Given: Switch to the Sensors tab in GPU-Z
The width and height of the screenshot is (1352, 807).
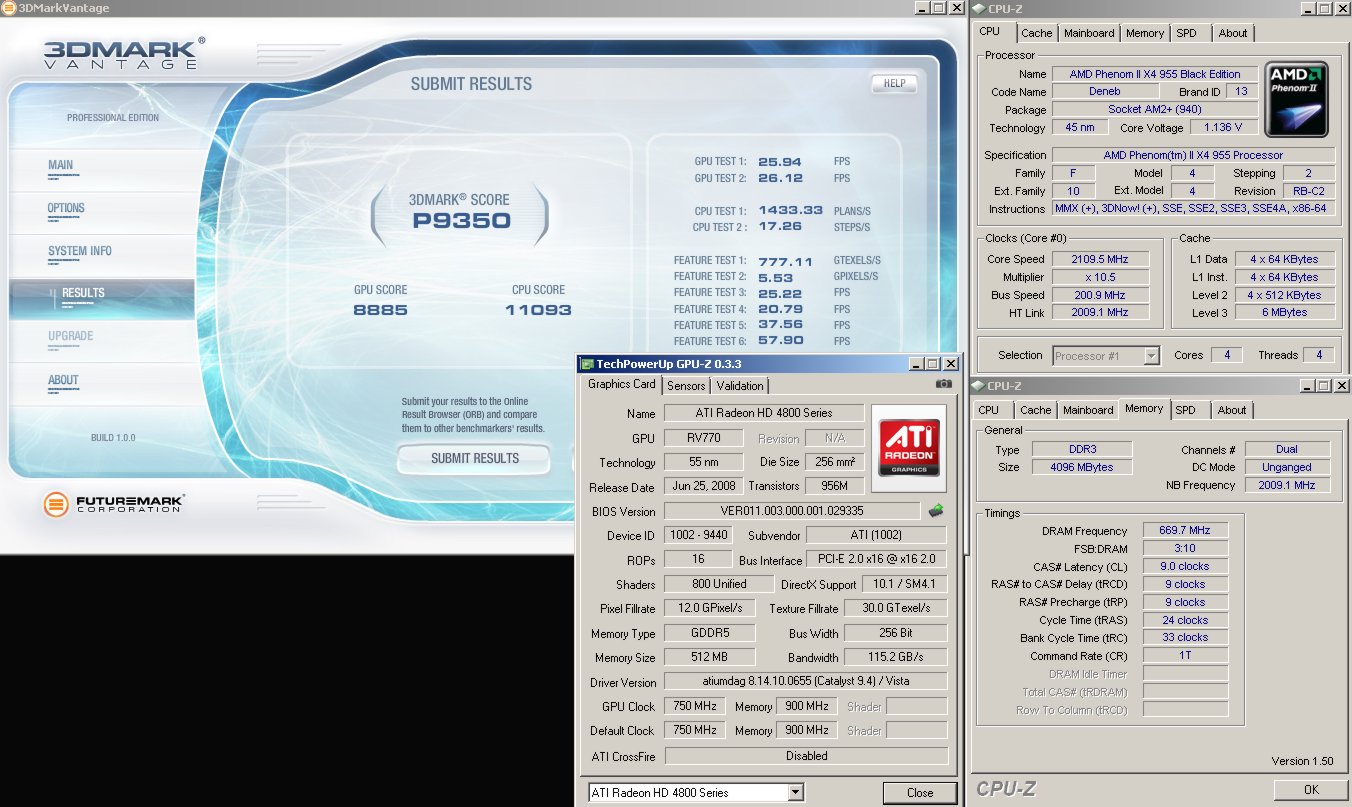Looking at the screenshot, I should coord(686,386).
